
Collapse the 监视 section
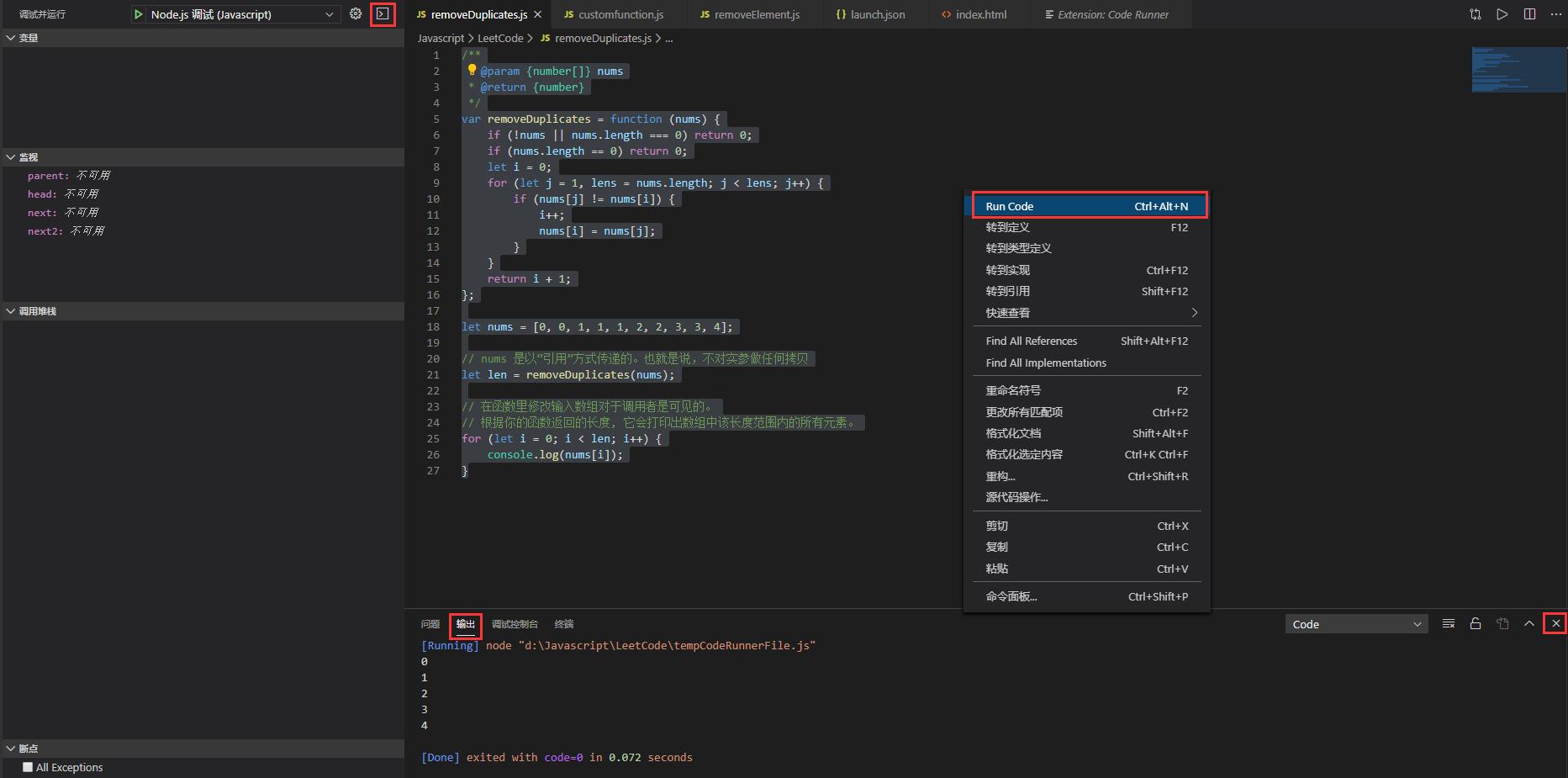tap(10, 157)
